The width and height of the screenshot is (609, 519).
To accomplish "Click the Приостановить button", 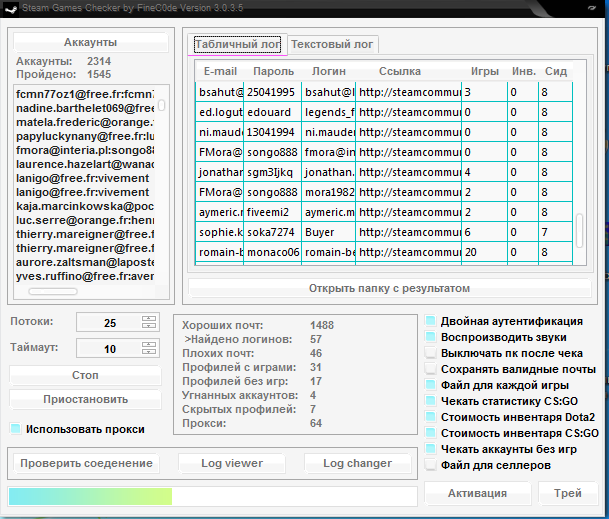I will [x=85, y=399].
